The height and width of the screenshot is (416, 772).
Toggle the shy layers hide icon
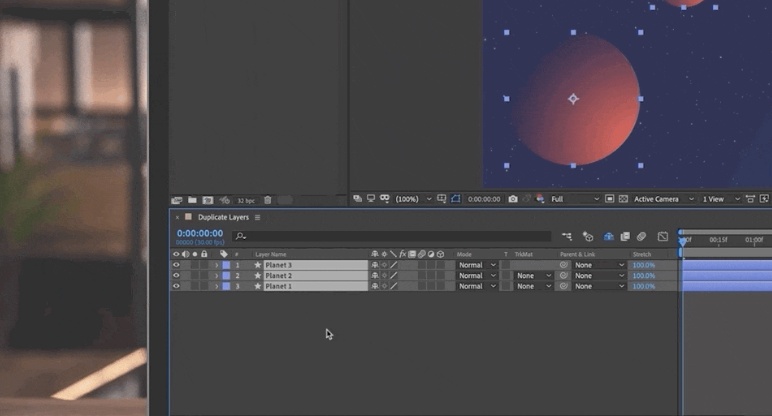(x=608, y=237)
